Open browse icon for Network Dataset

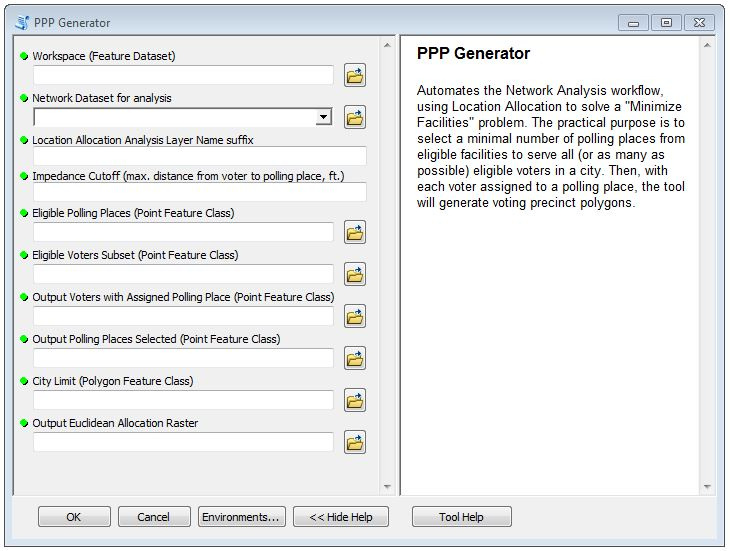(x=355, y=117)
